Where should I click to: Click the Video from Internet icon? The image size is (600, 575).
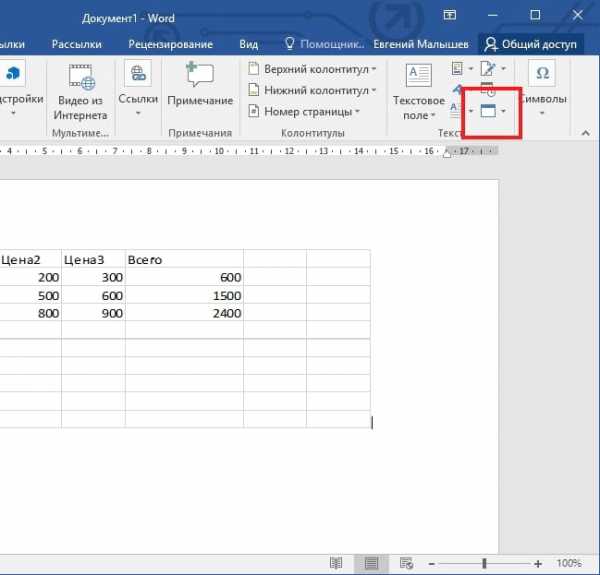click(81, 78)
